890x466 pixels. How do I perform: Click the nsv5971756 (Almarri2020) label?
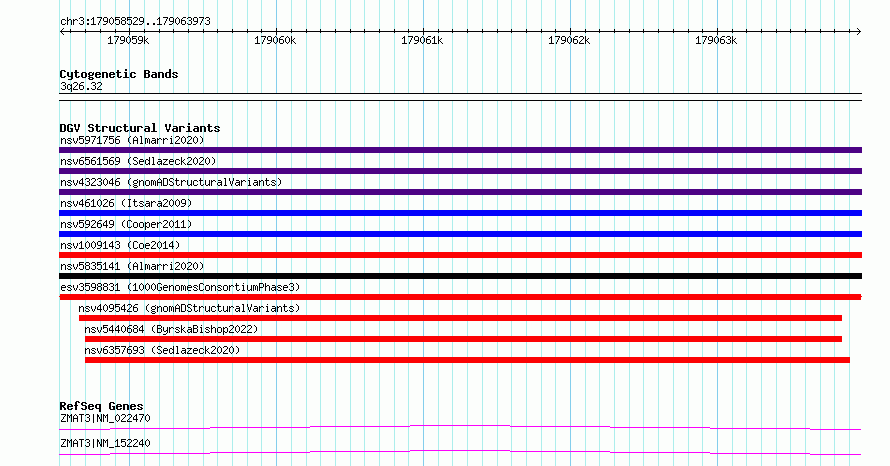[x=132, y=140]
